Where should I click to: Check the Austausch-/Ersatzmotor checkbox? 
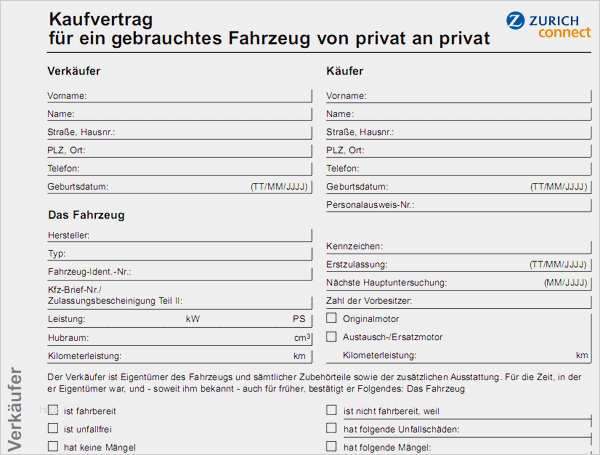(332, 337)
